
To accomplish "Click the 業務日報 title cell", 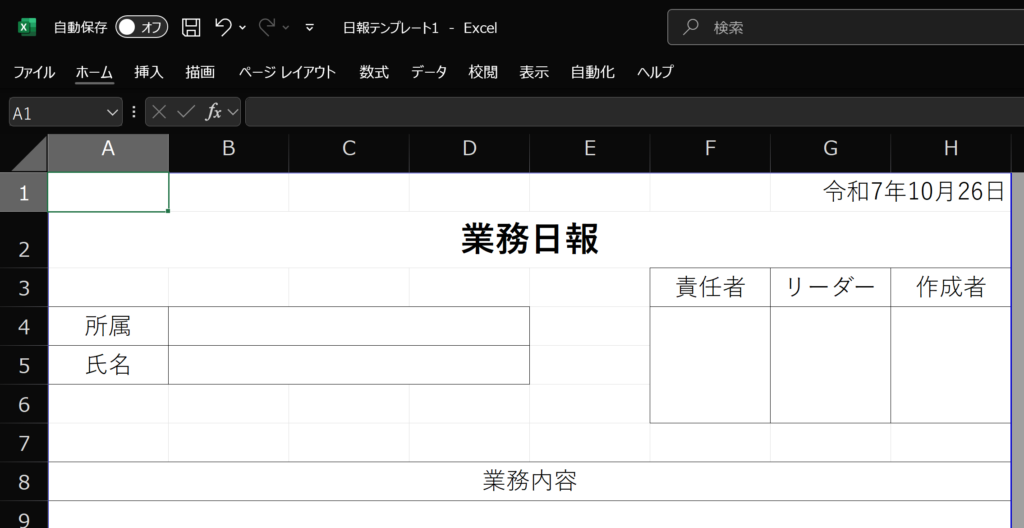I will click(529, 240).
